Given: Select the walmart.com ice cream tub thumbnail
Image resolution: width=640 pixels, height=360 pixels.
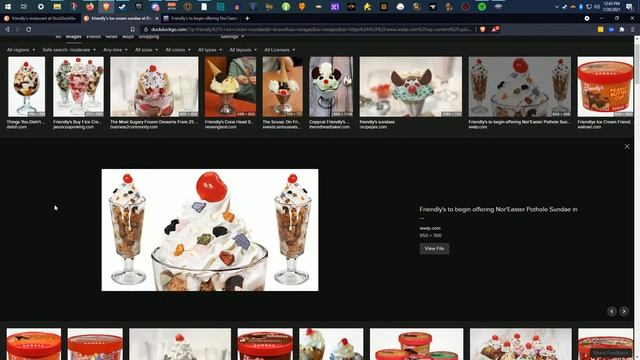Looking at the screenshot, I should pyautogui.click(x=605, y=87).
